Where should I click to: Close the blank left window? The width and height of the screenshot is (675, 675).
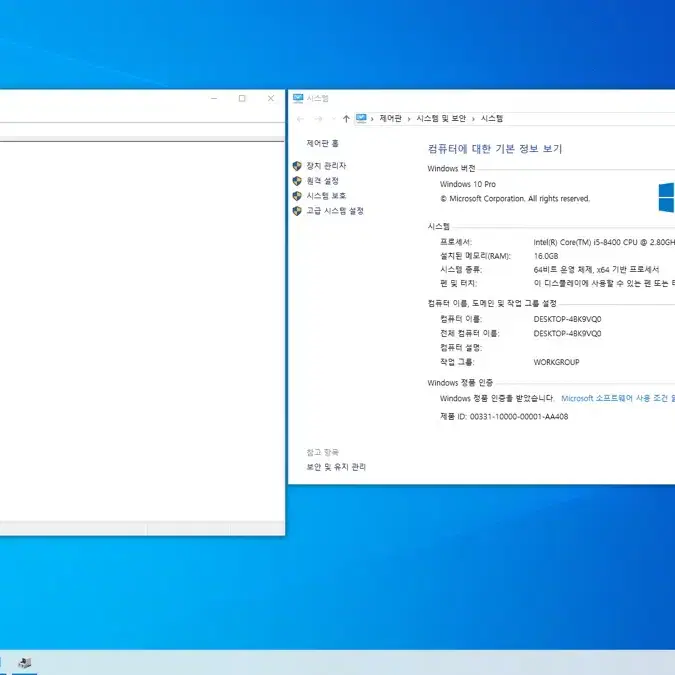271,99
